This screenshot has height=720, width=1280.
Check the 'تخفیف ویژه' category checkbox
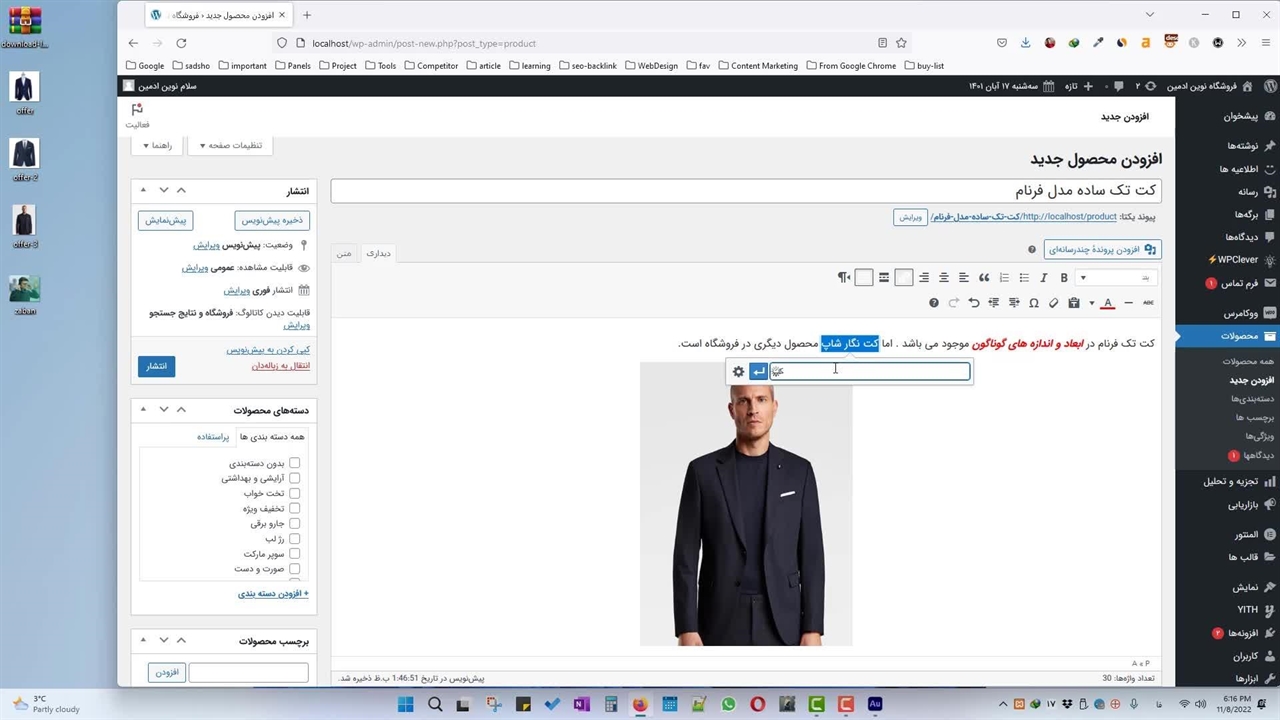pyautogui.click(x=294, y=508)
